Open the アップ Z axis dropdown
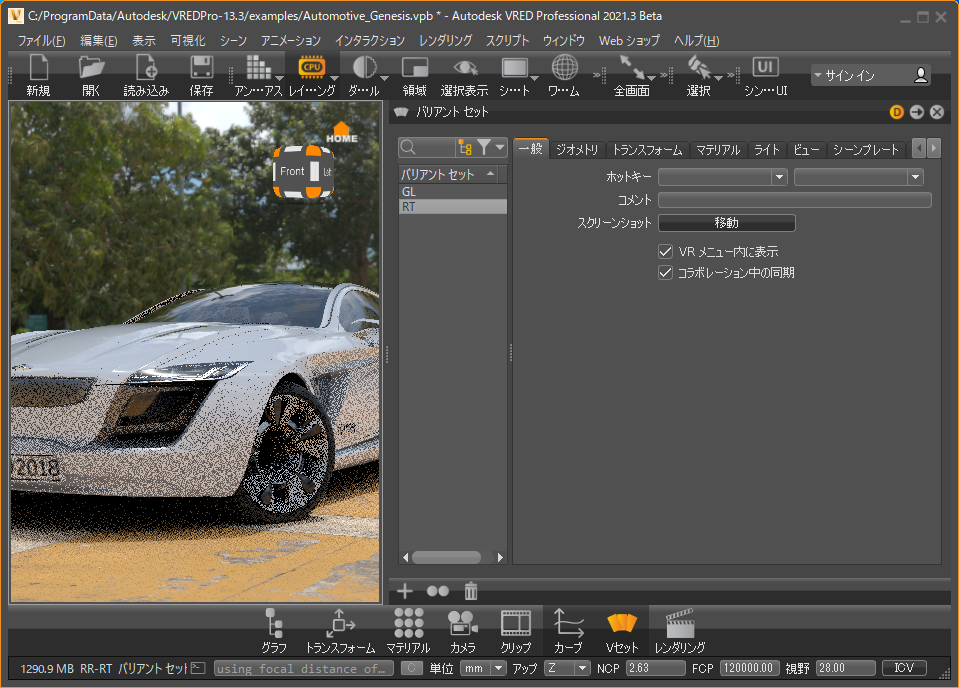This screenshot has width=959, height=688. (567, 668)
